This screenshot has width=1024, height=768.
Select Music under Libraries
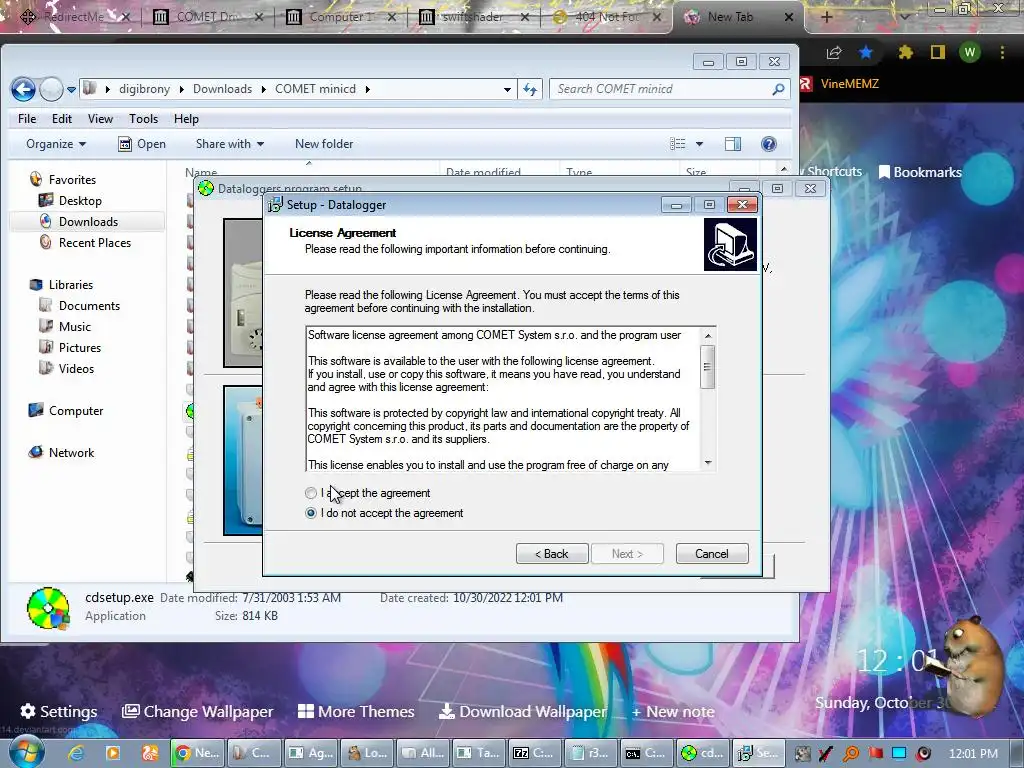click(x=74, y=327)
